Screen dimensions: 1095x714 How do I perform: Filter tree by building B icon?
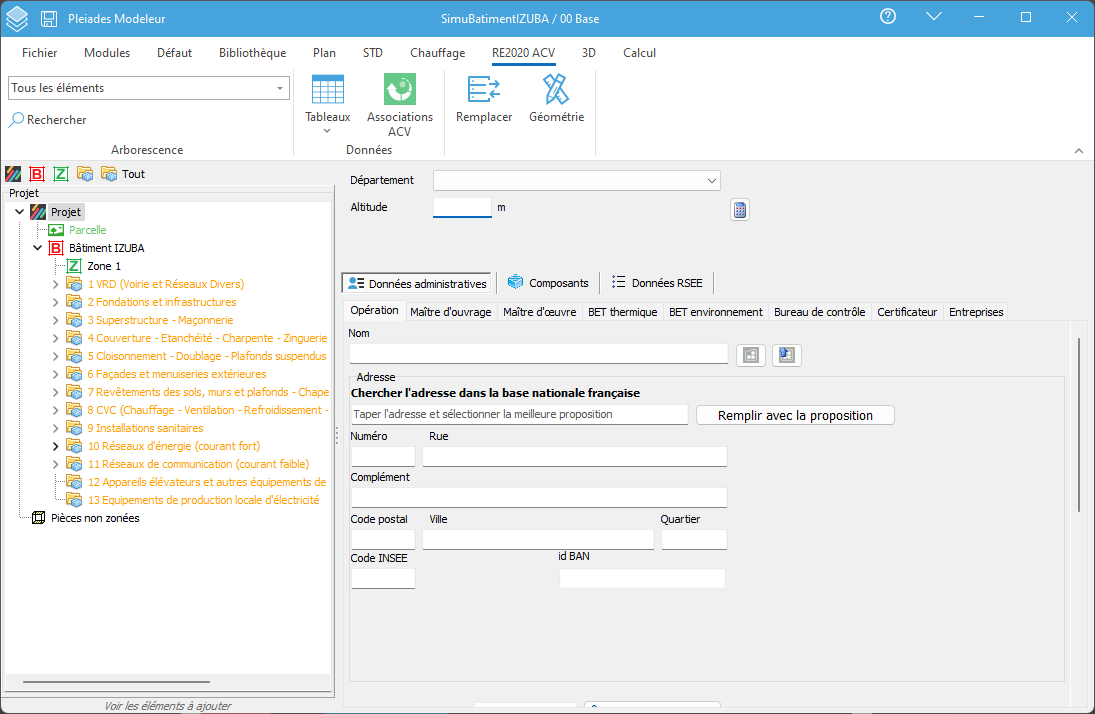[x=37, y=174]
